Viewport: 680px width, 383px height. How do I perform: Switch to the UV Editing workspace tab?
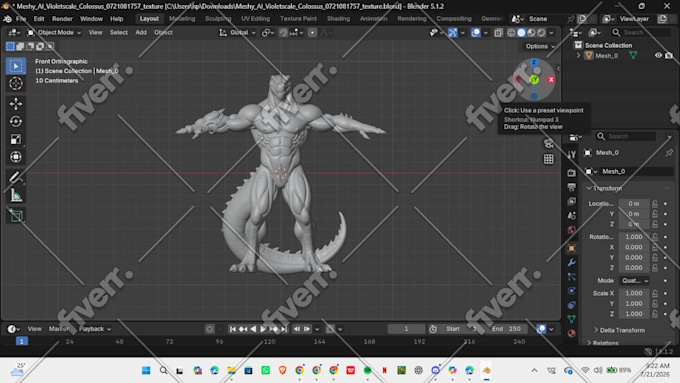[255, 19]
